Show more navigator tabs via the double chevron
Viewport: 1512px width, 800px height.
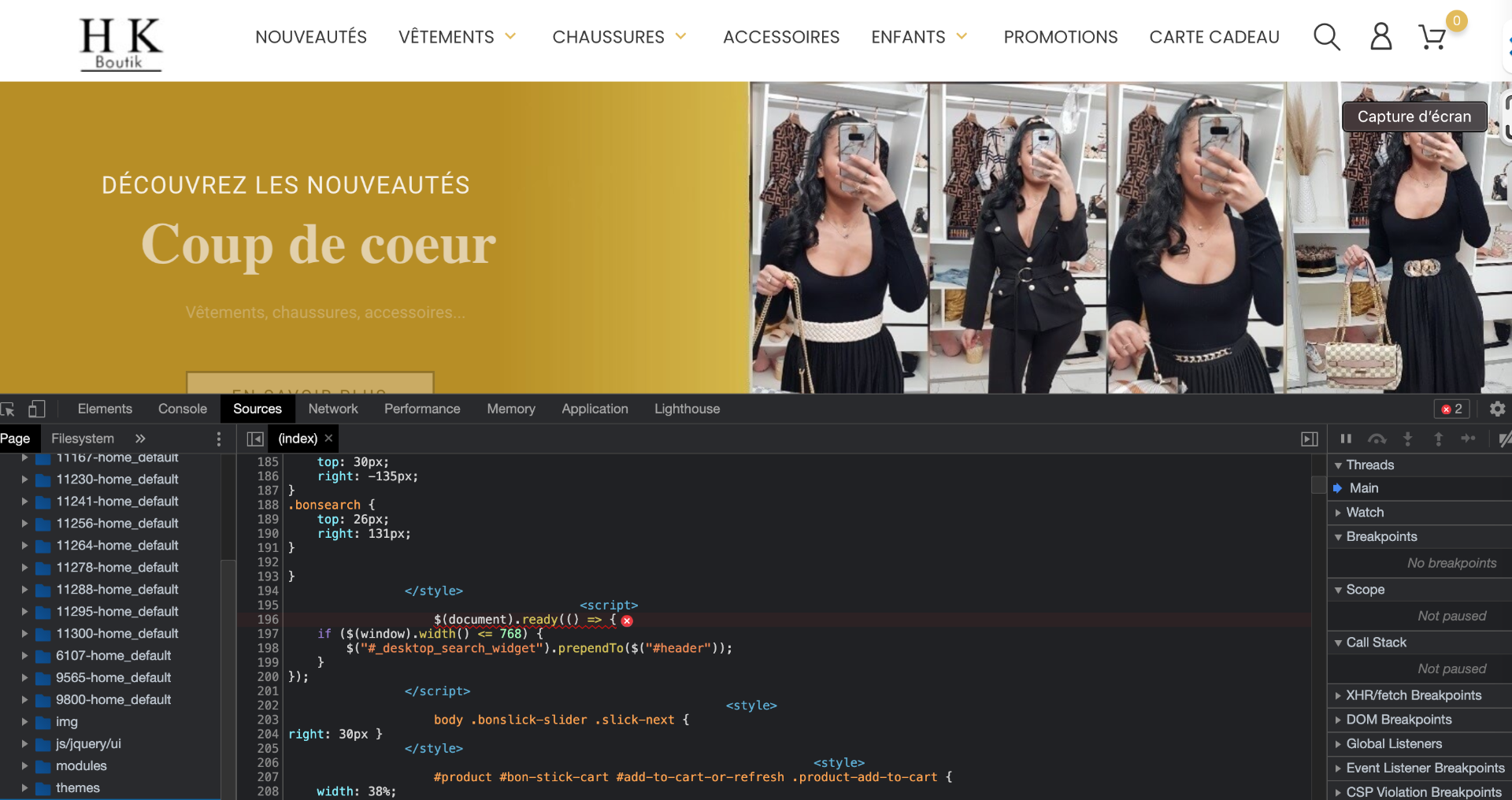140,439
